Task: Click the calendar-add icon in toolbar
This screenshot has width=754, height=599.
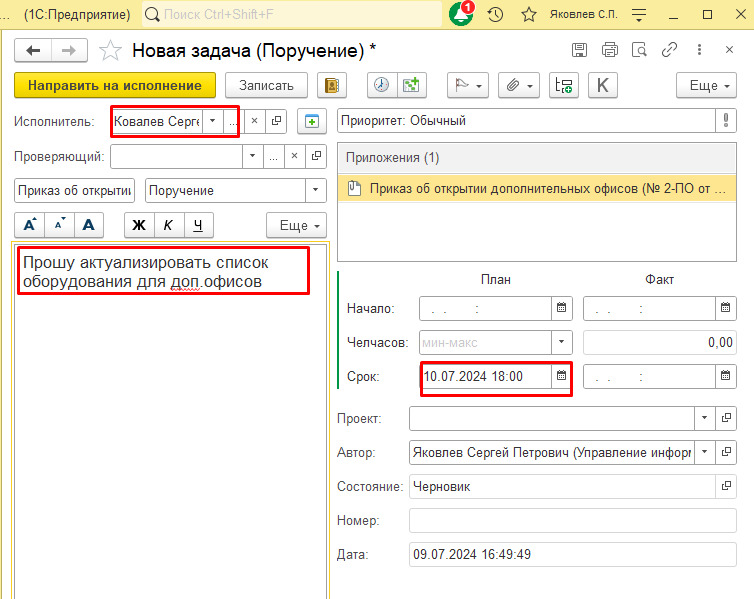Action: tap(411, 86)
